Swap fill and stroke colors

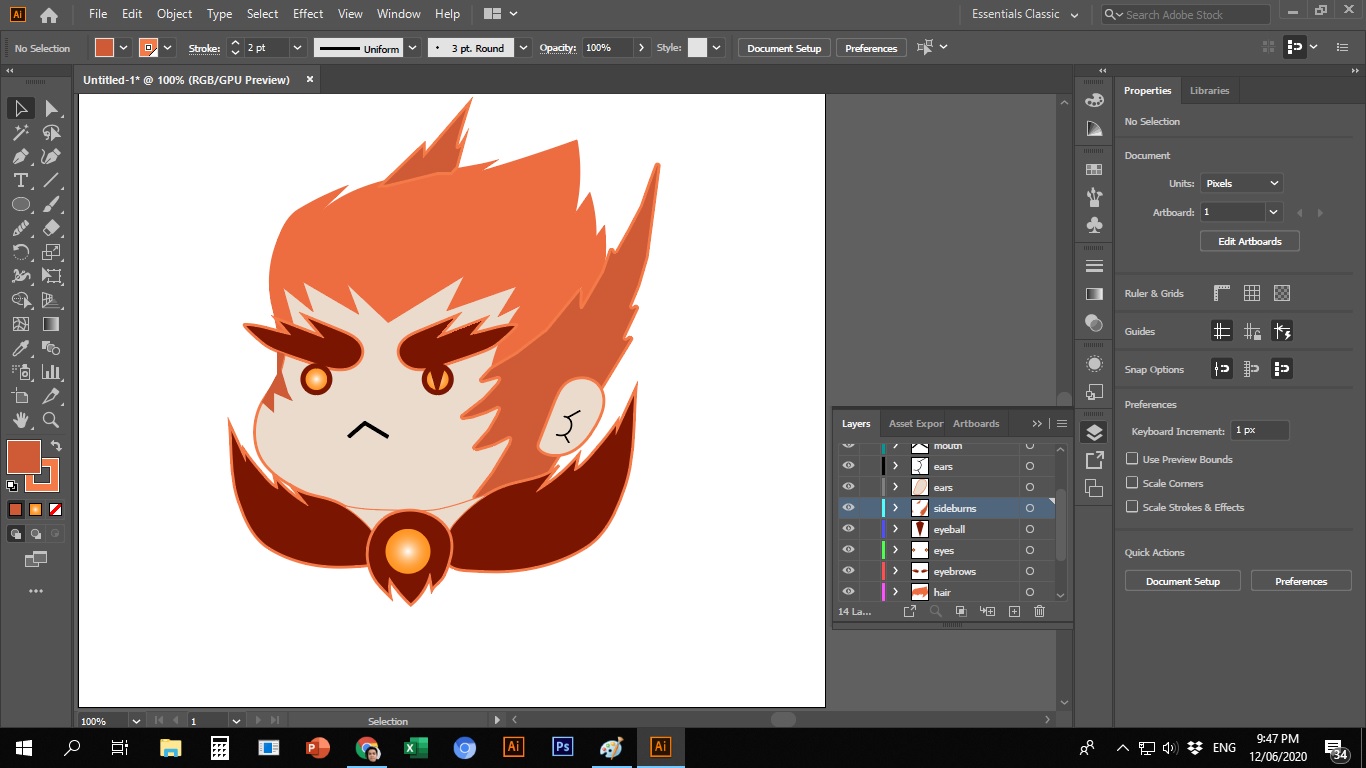(x=56, y=446)
